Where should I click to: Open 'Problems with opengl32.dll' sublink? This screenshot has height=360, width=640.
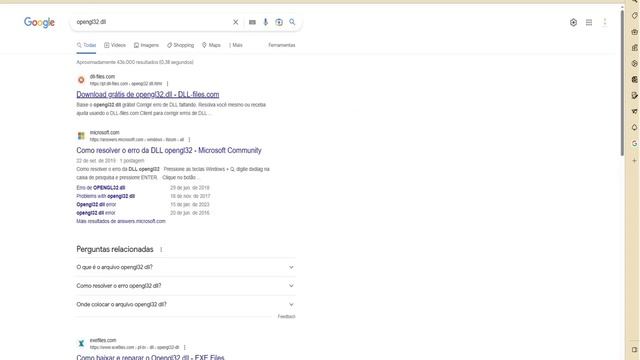coord(106,196)
